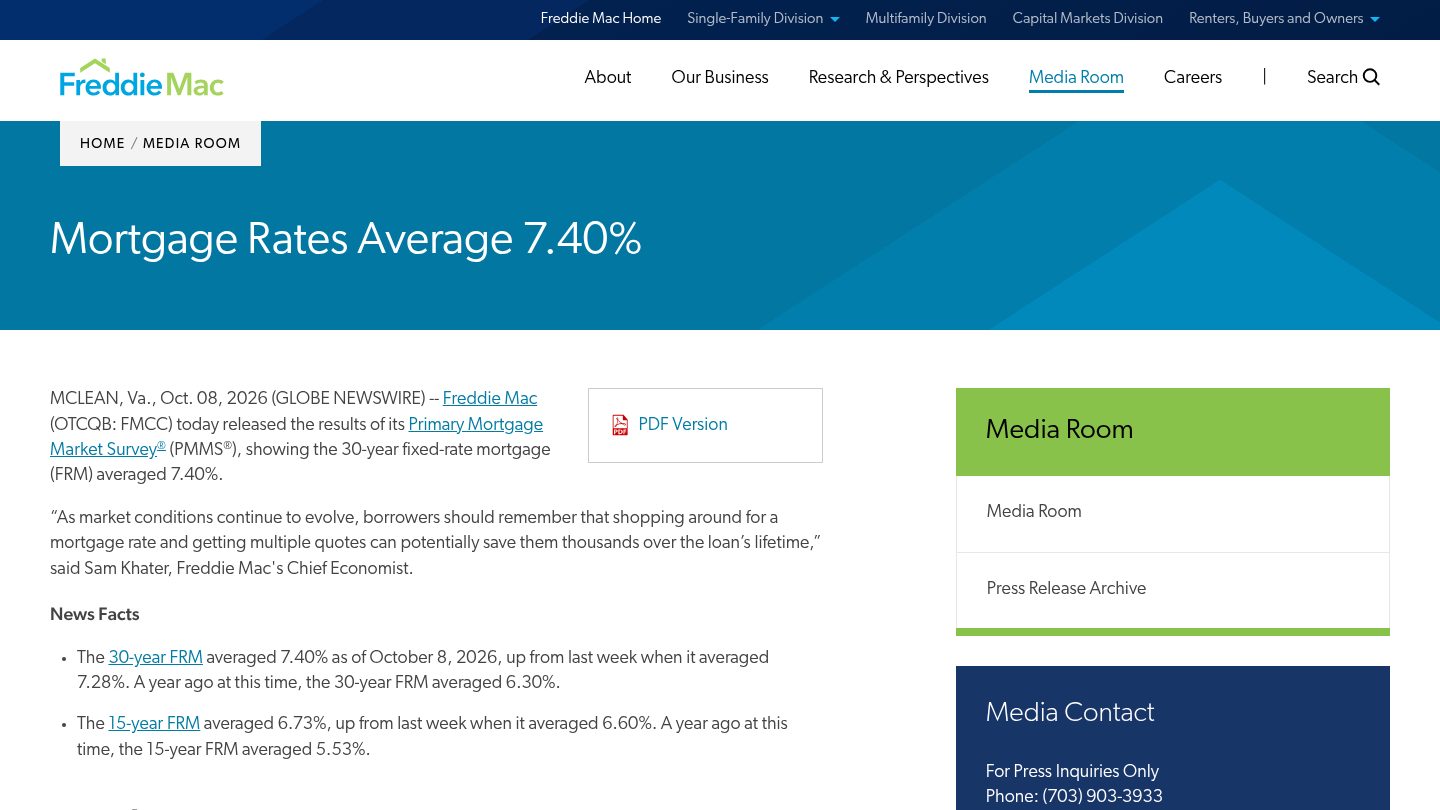This screenshot has height=810, width=1440.
Task: Open the About menu
Action: coord(608,77)
